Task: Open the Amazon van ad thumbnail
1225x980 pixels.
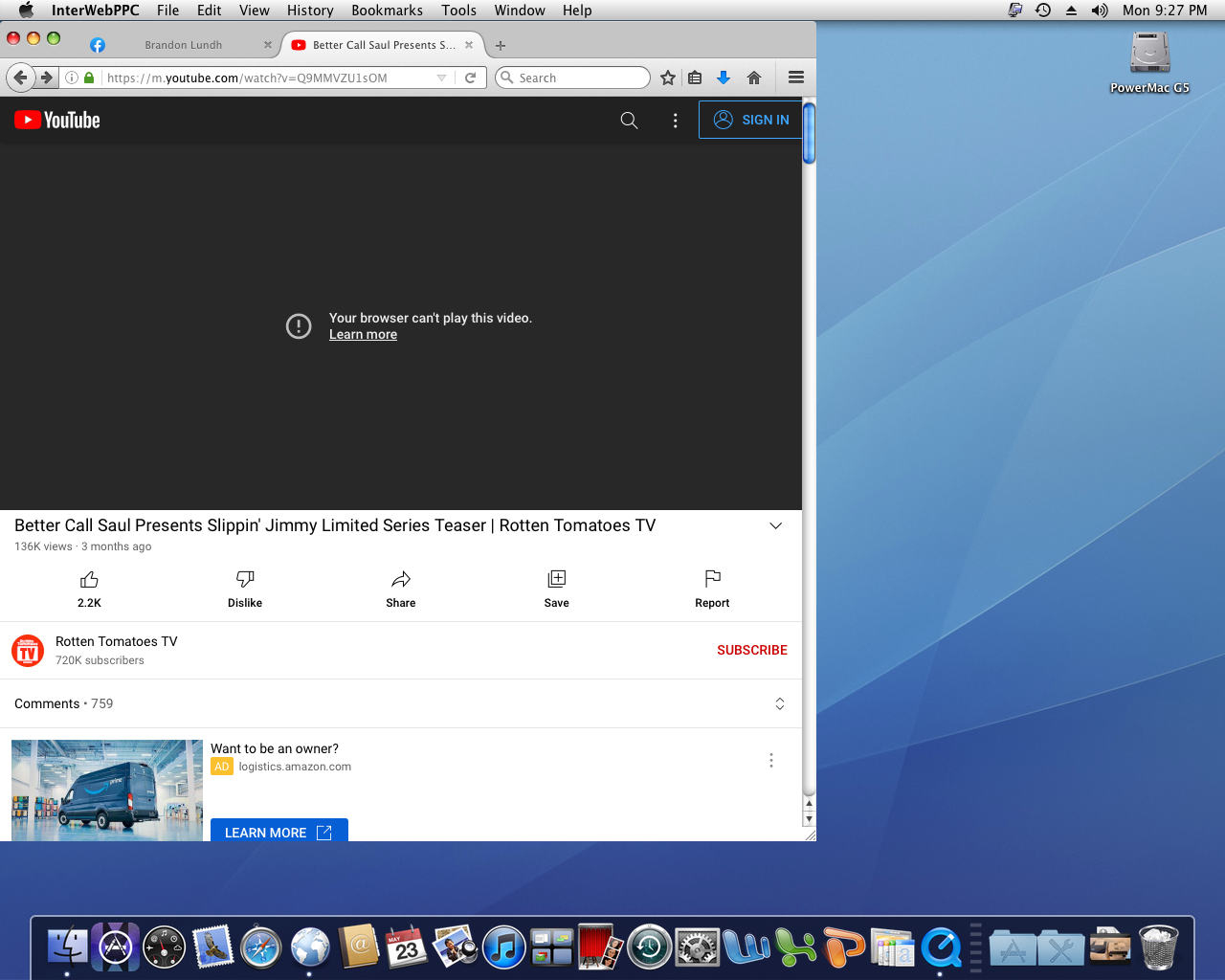Action: coord(107,791)
